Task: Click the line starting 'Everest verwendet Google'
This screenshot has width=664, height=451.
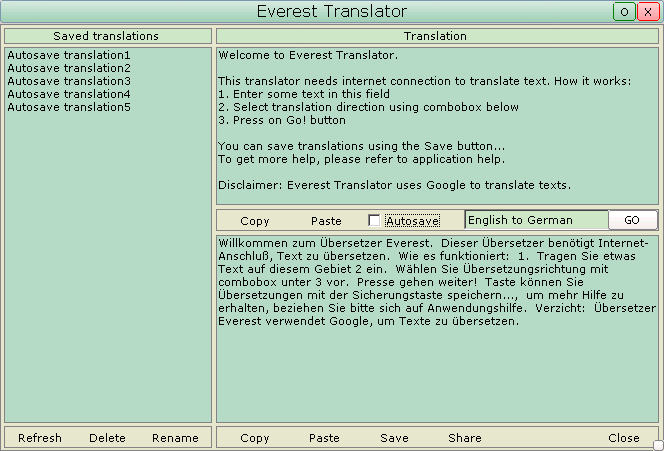Action: tap(368, 321)
